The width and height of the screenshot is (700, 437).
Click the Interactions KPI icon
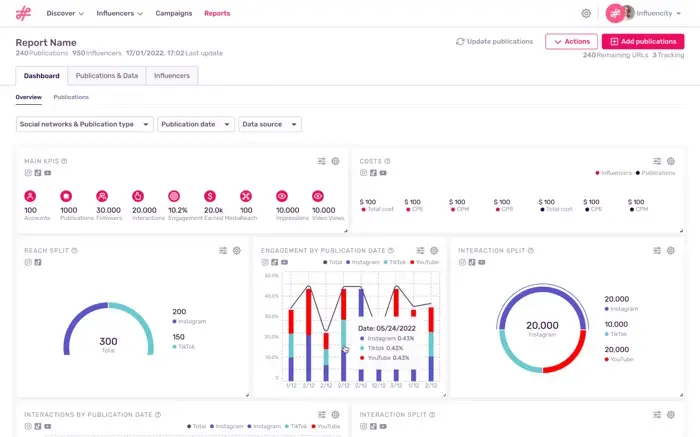tap(138, 196)
